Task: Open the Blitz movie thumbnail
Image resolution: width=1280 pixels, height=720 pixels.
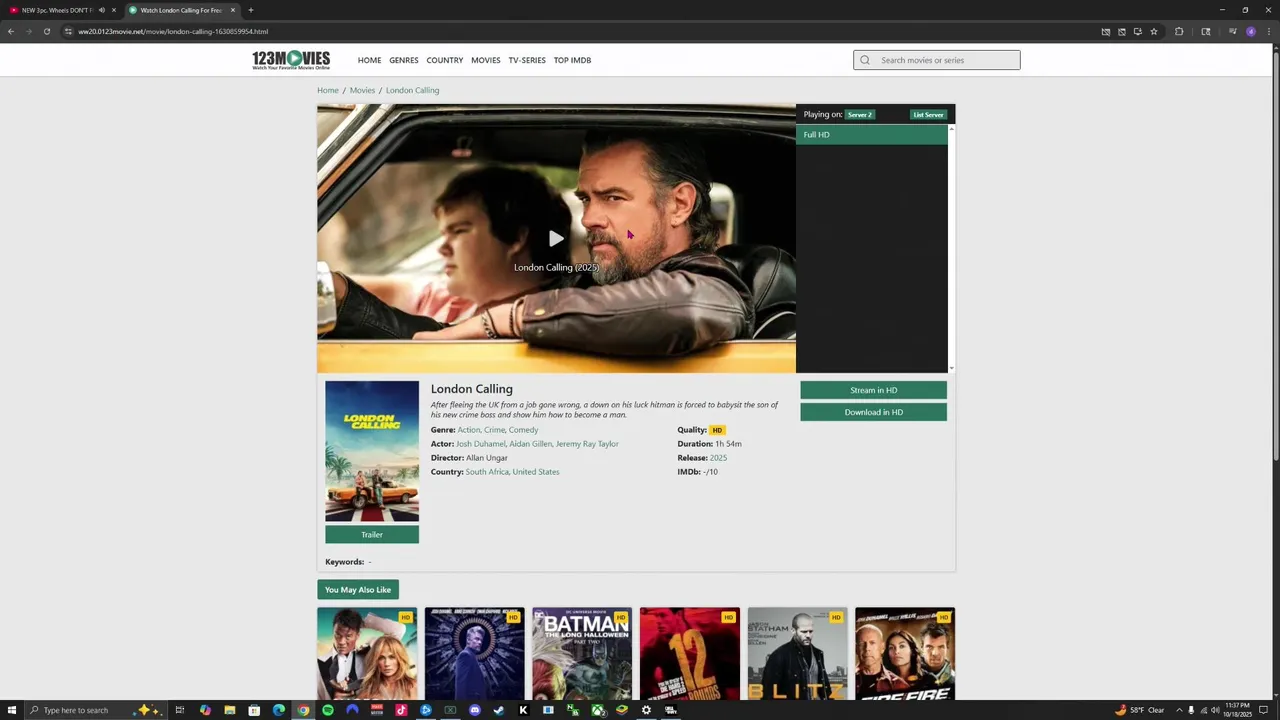Action: point(797,654)
